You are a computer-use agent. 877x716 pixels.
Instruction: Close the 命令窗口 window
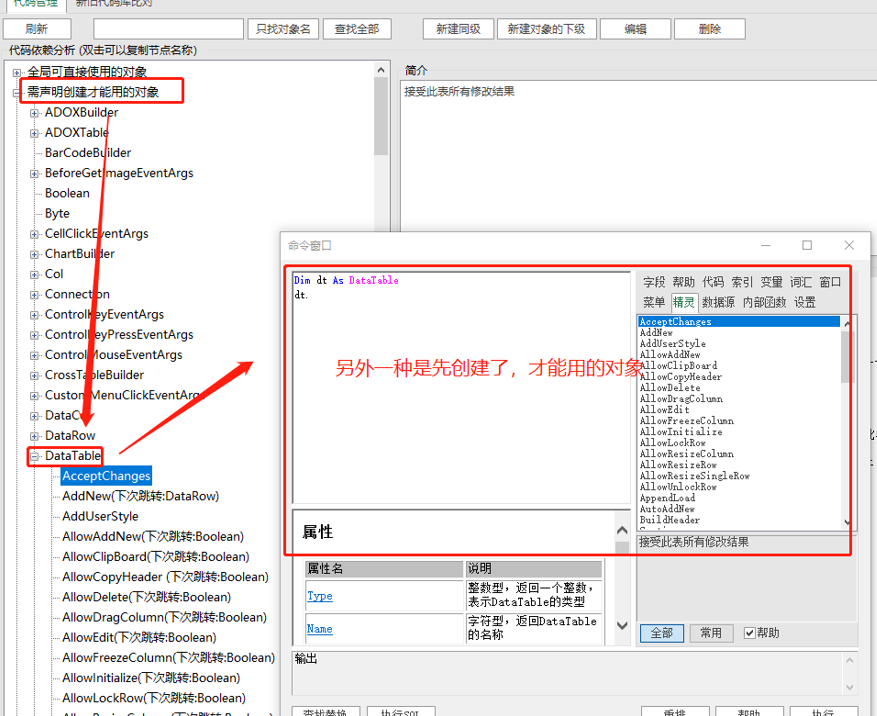point(849,246)
